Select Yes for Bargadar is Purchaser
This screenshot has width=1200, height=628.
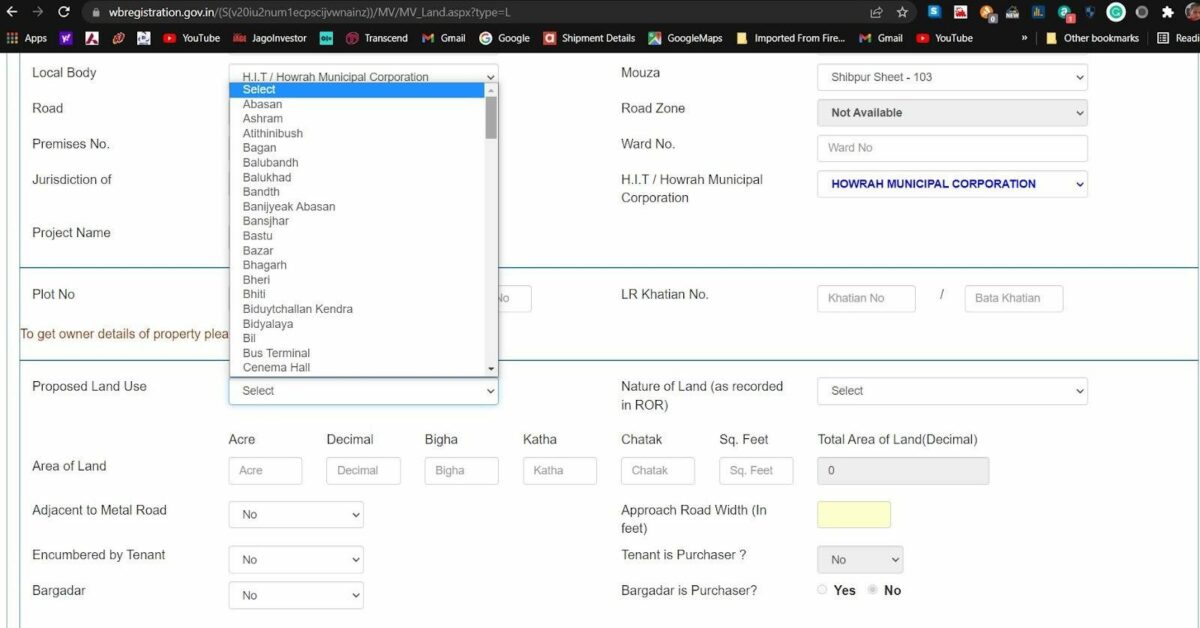pyautogui.click(x=823, y=590)
